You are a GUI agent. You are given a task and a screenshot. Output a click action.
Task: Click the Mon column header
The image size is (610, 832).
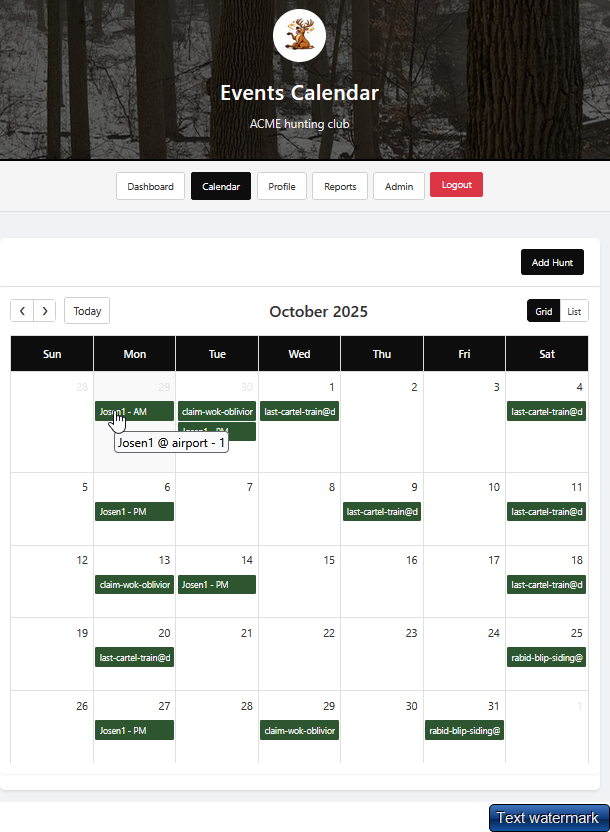134,354
